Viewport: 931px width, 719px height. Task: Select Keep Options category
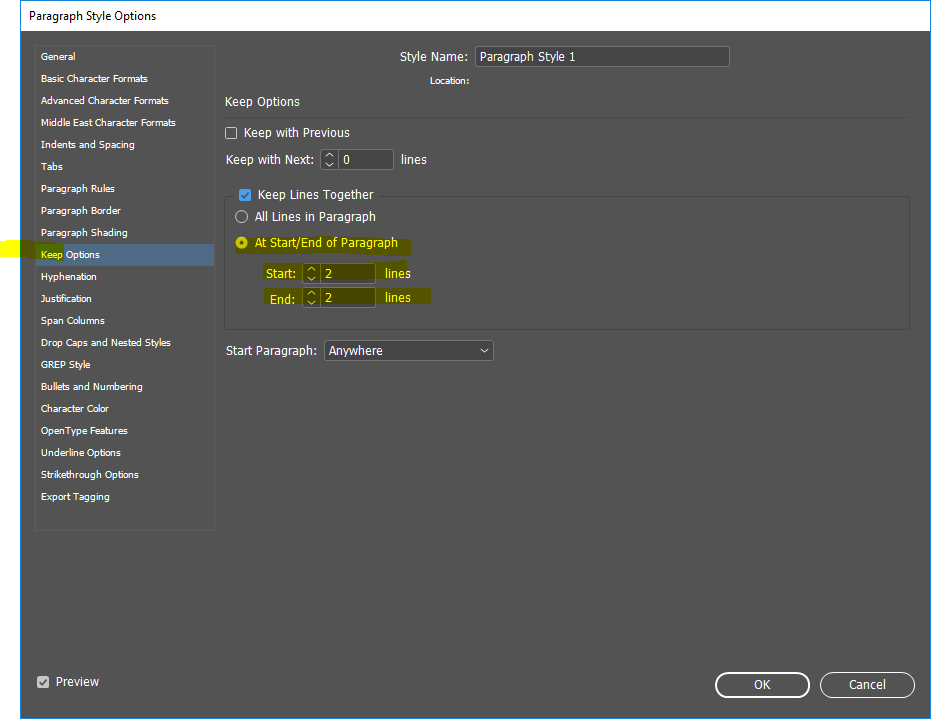tap(125, 255)
